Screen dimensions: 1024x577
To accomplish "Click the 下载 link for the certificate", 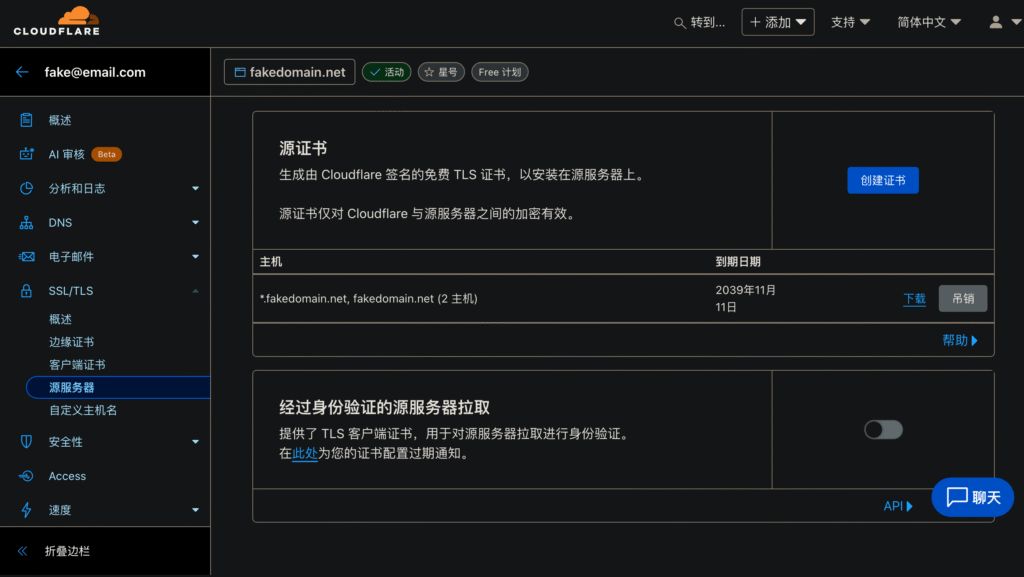I will click(914, 298).
